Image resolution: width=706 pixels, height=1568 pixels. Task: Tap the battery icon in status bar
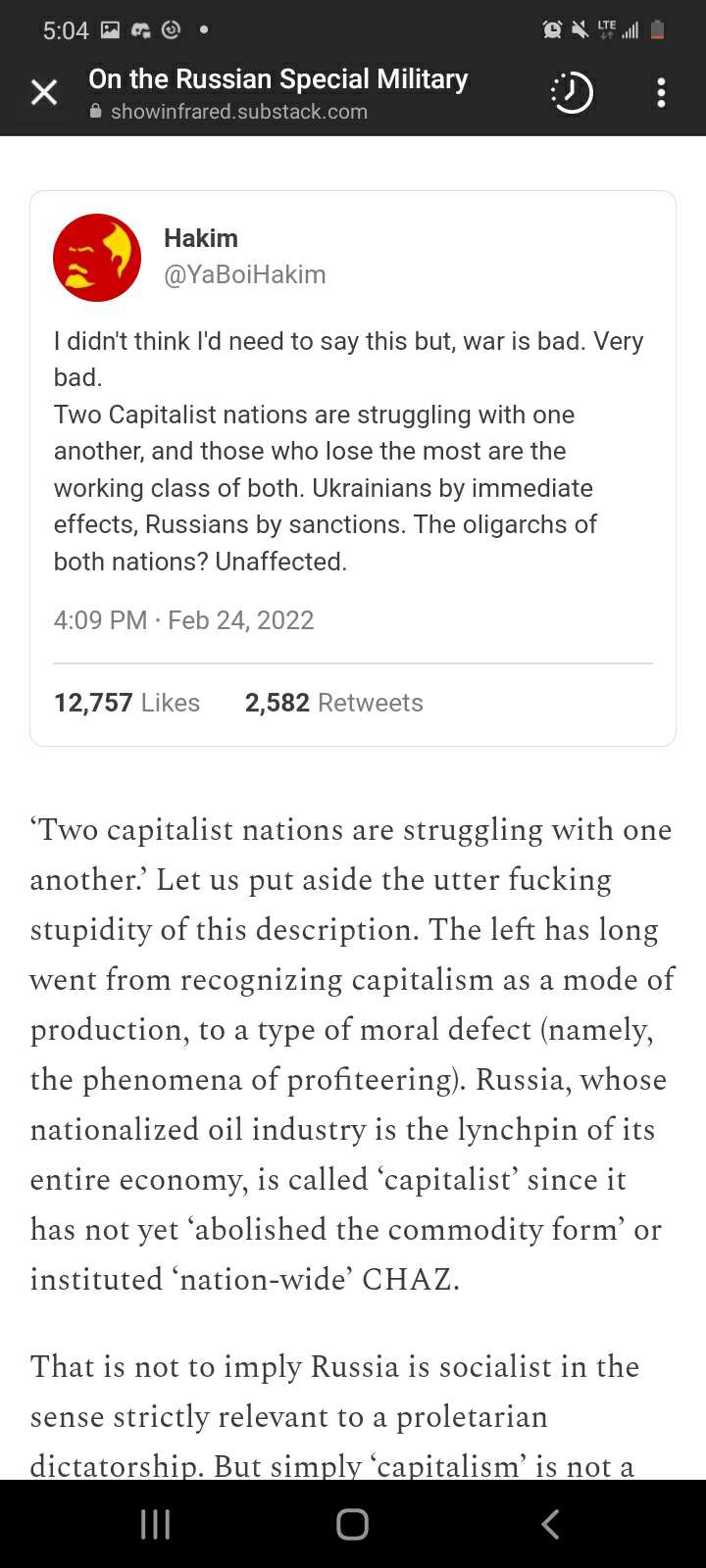click(x=658, y=30)
